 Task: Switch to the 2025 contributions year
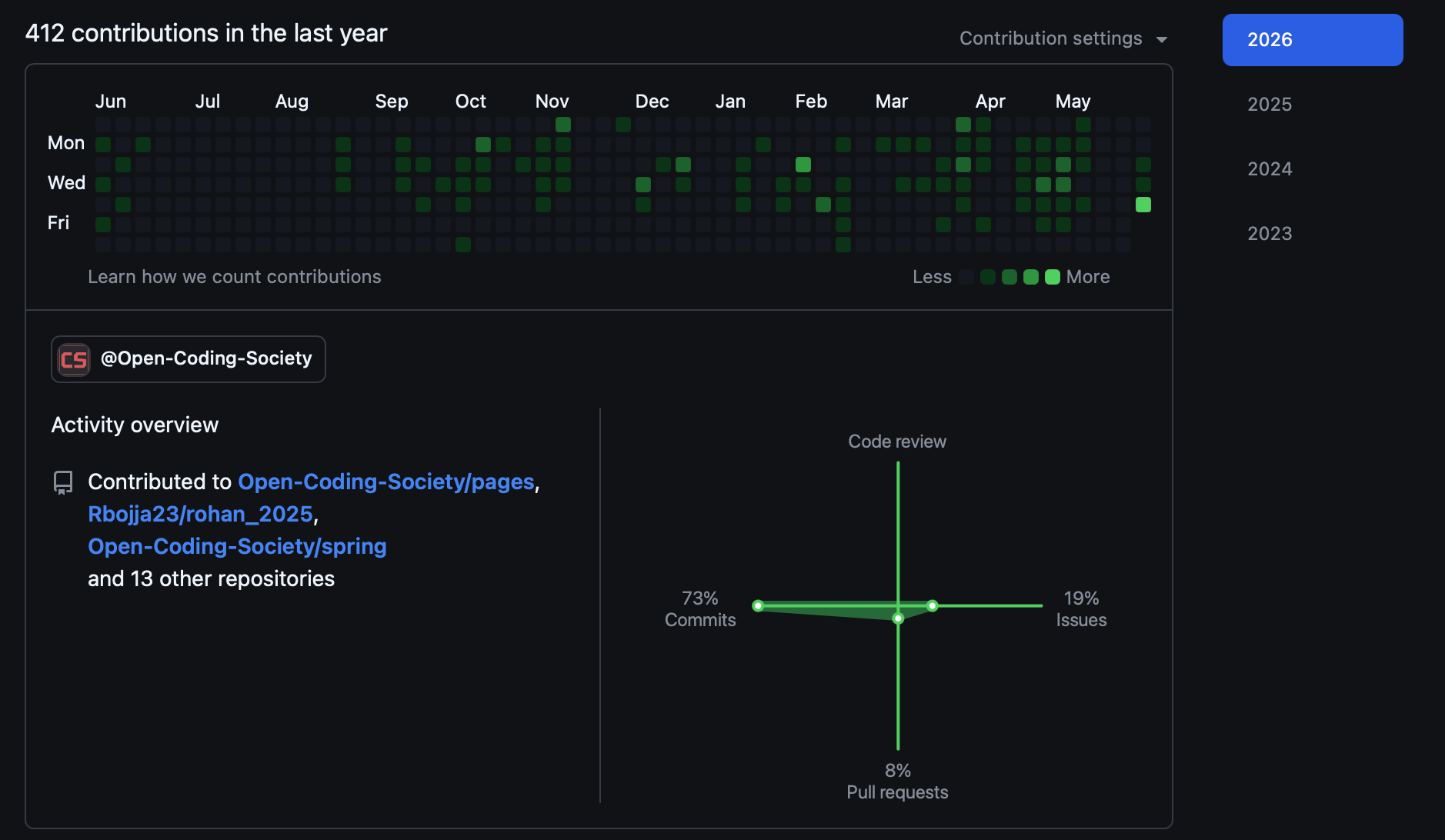pyautogui.click(x=1269, y=105)
